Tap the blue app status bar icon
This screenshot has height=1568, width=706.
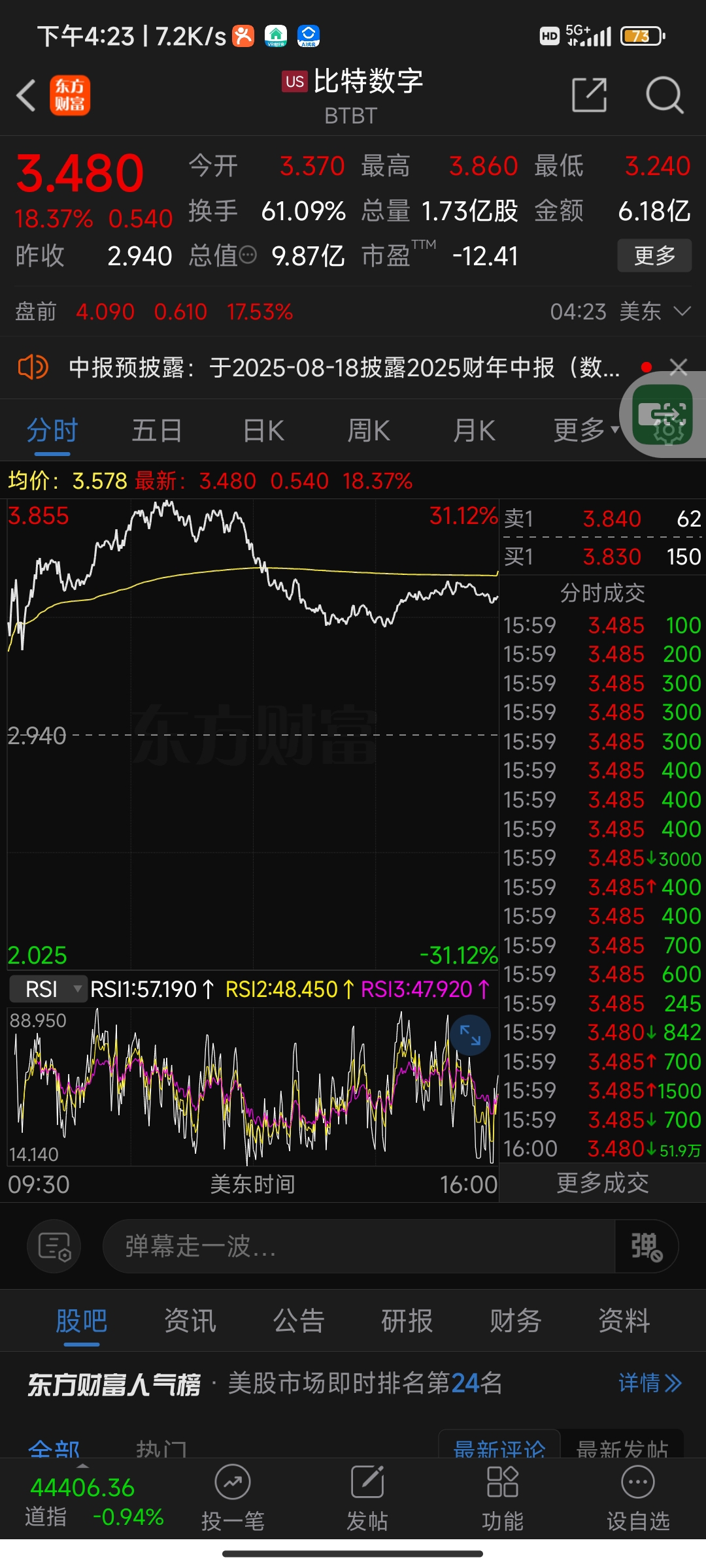pos(309,36)
